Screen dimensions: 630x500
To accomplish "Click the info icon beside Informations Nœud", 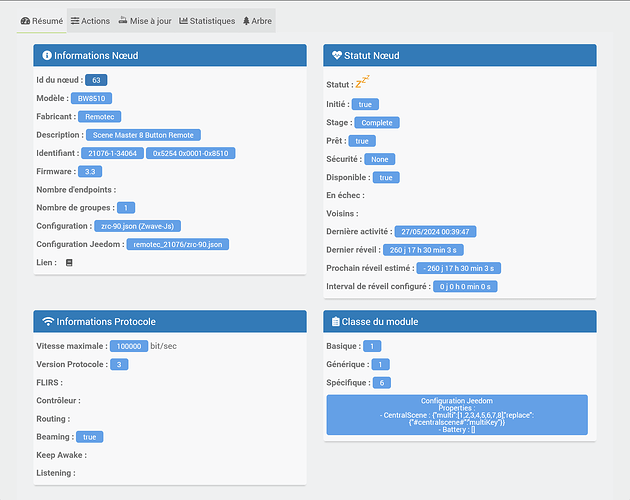I will click(46, 56).
